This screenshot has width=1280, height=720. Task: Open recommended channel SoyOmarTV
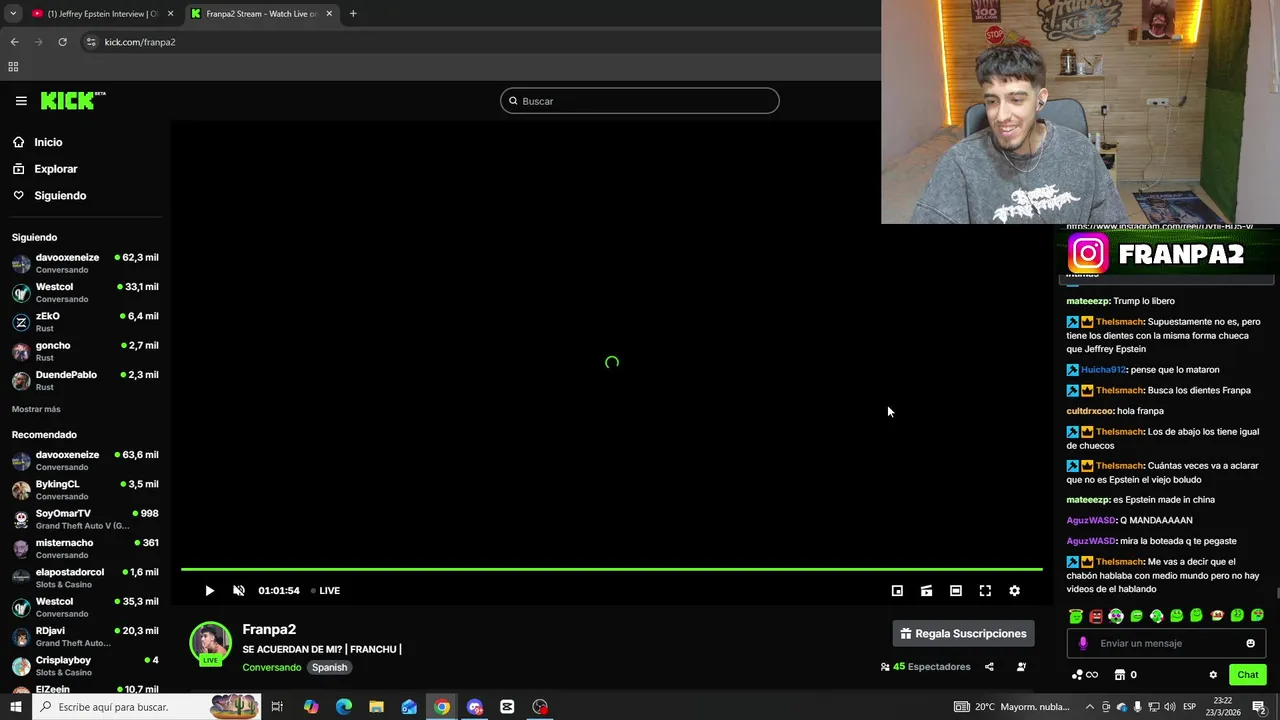coord(85,519)
